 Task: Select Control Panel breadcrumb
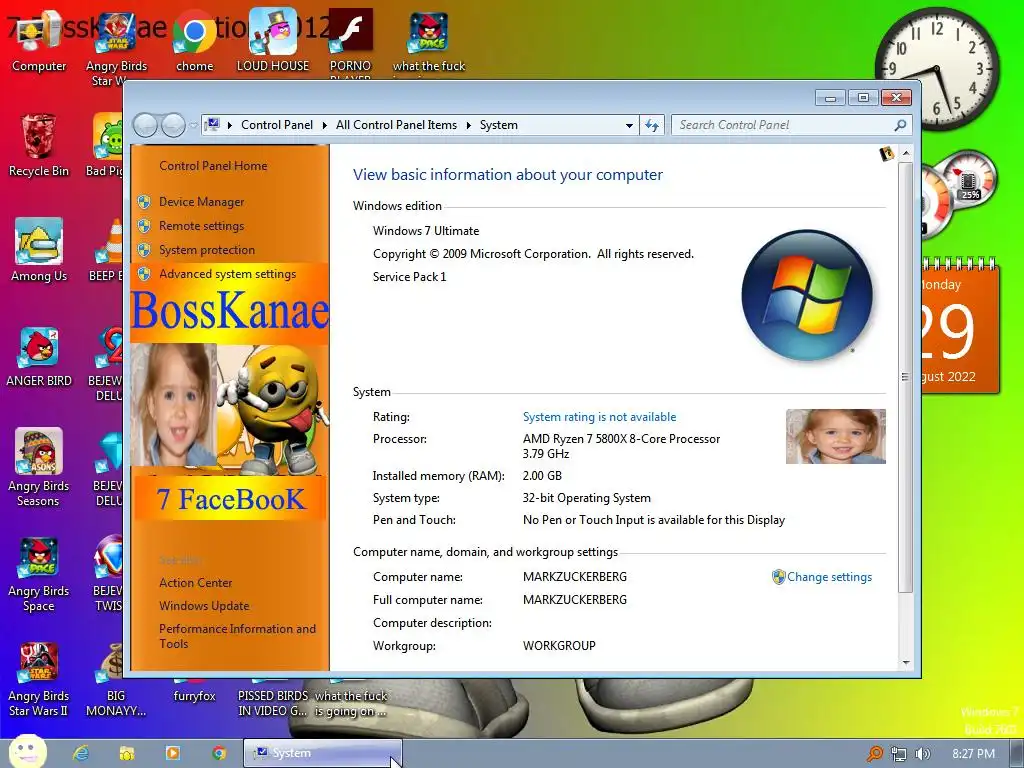(277, 125)
